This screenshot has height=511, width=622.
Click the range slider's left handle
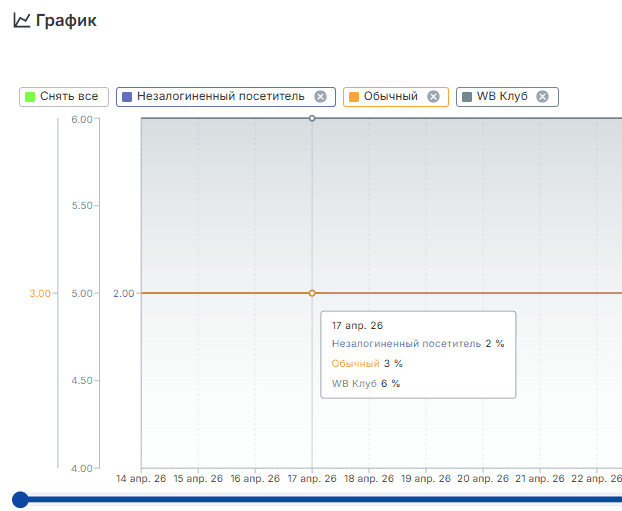coord(20,499)
